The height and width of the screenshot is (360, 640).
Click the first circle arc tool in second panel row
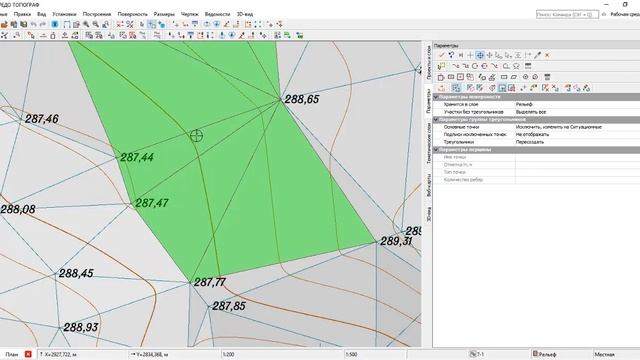pos(475,66)
